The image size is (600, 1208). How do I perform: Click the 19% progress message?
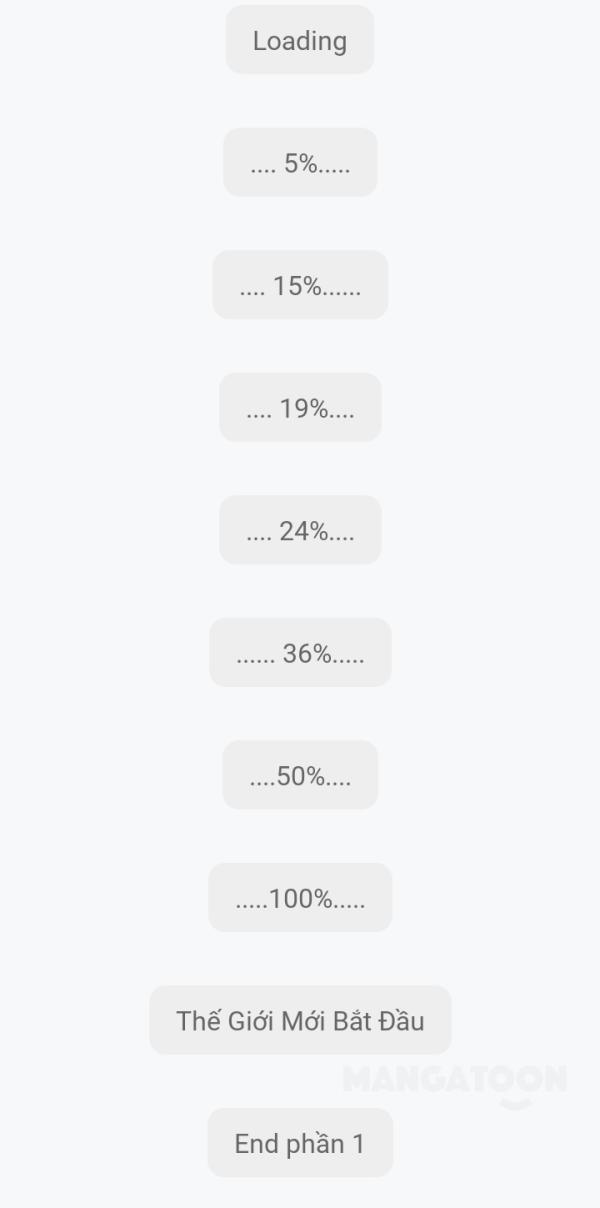click(x=300, y=408)
